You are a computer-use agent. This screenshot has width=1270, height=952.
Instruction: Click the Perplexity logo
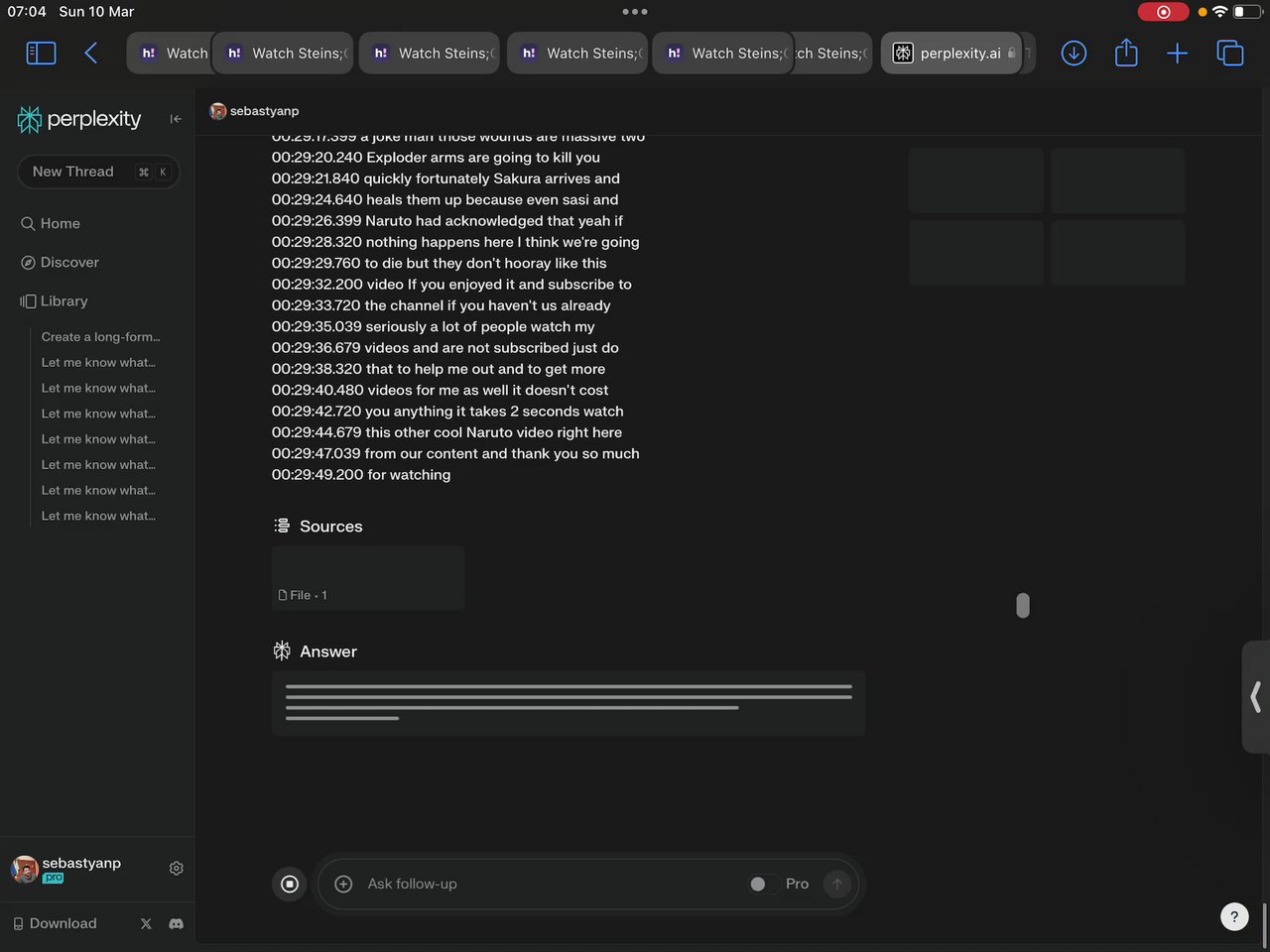(x=79, y=119)
